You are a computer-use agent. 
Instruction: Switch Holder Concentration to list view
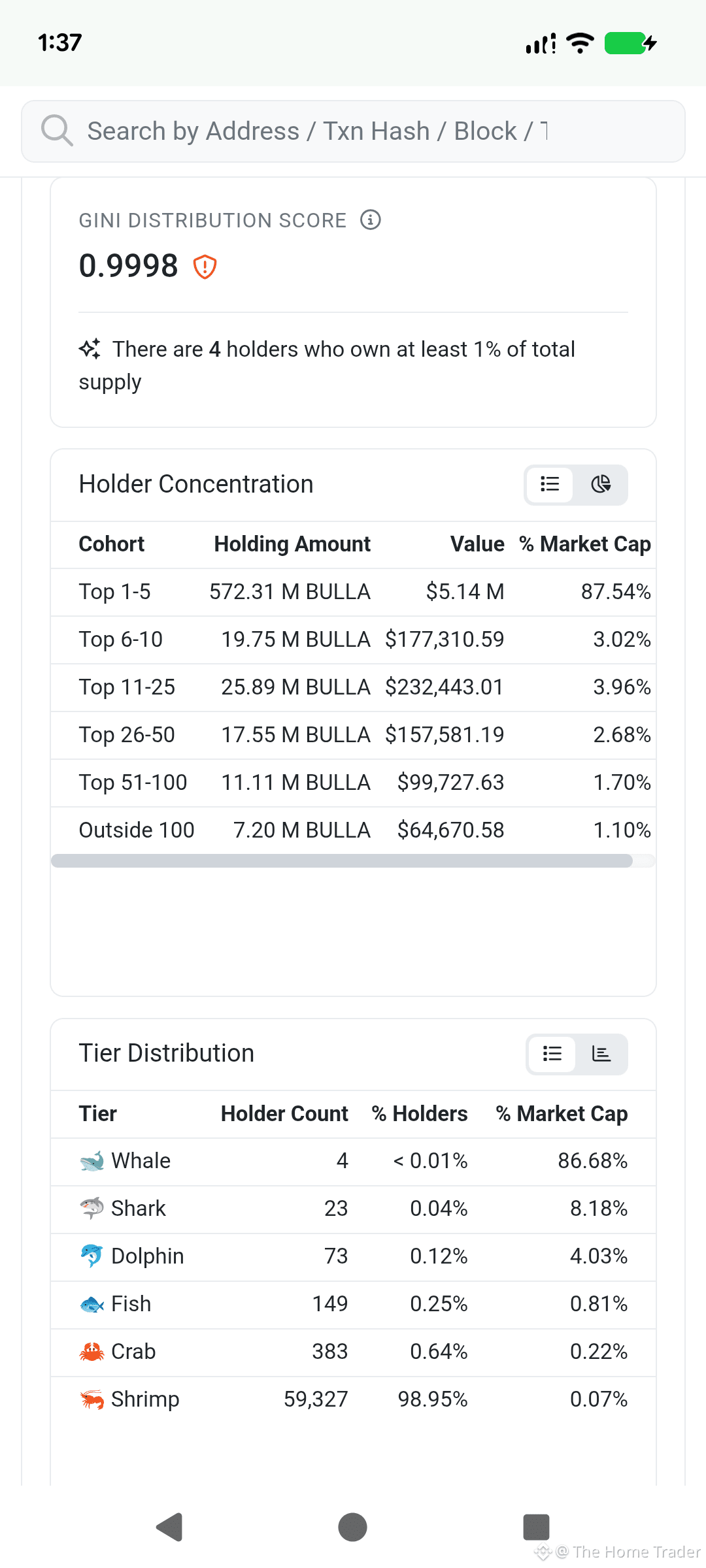(550, 484)
